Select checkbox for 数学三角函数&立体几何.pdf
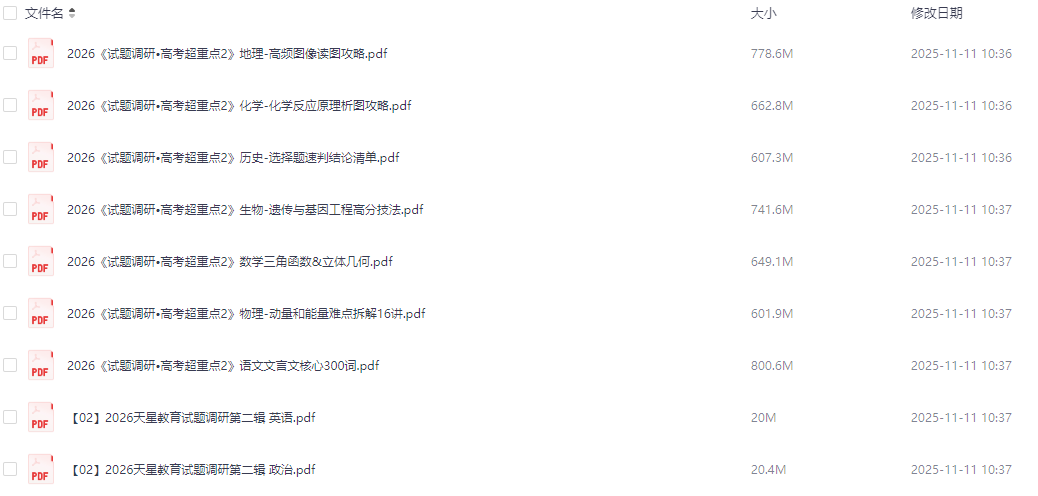 point(10,262)
